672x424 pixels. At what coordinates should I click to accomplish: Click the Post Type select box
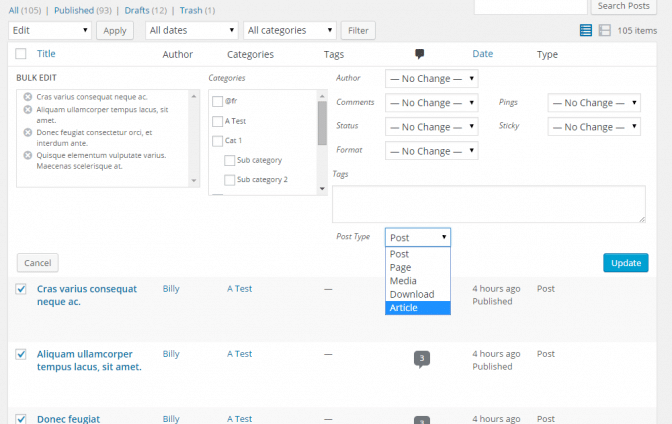click(x=418, y=238)
